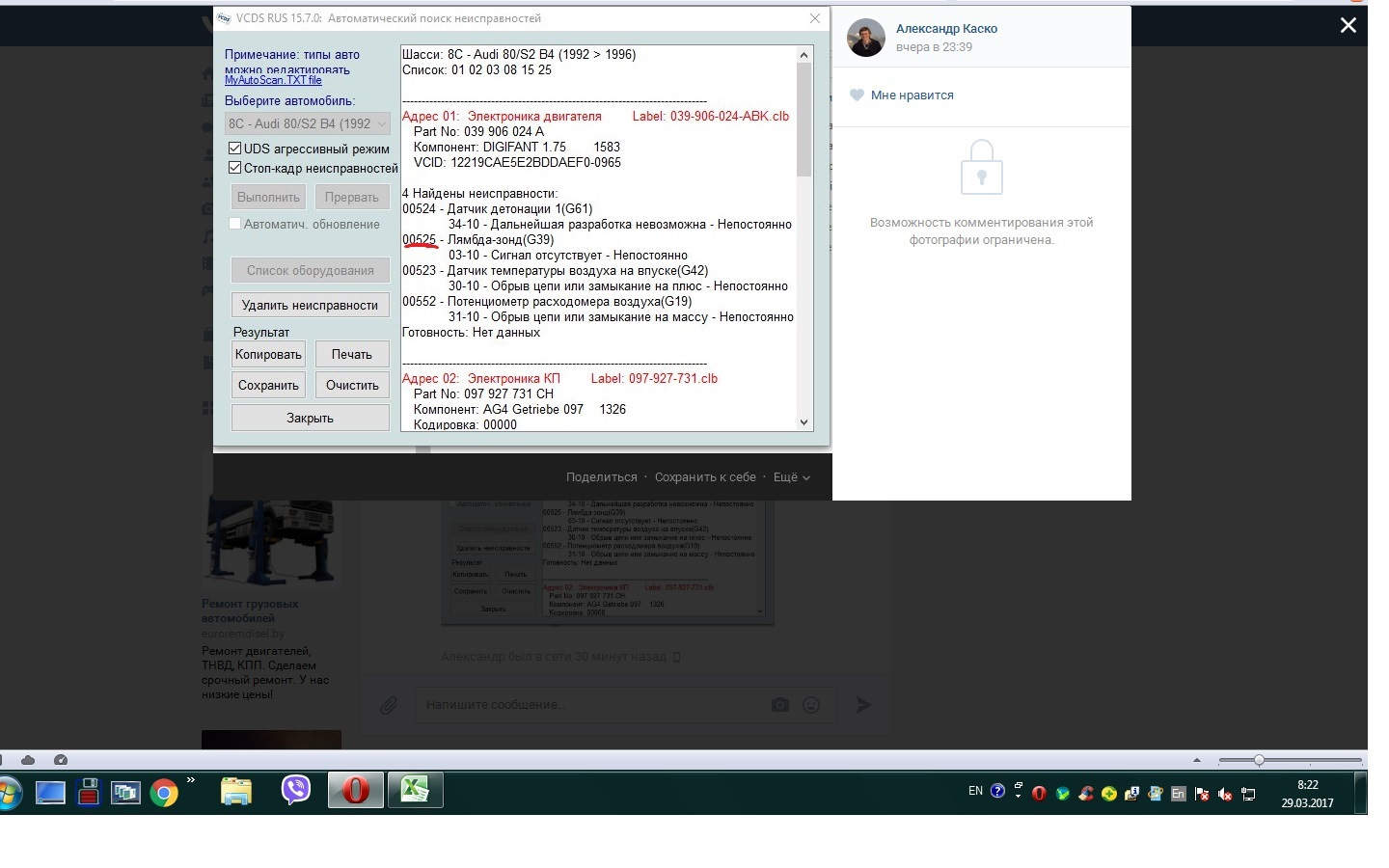Launch Viber from the taskbar
Image resolution: width=1389 pixels, height=868 pixels.
click(x=295, y=790)
